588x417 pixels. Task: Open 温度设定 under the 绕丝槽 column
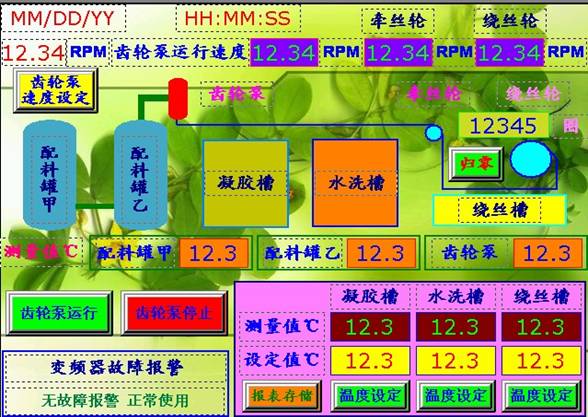(x=541, y=396)
